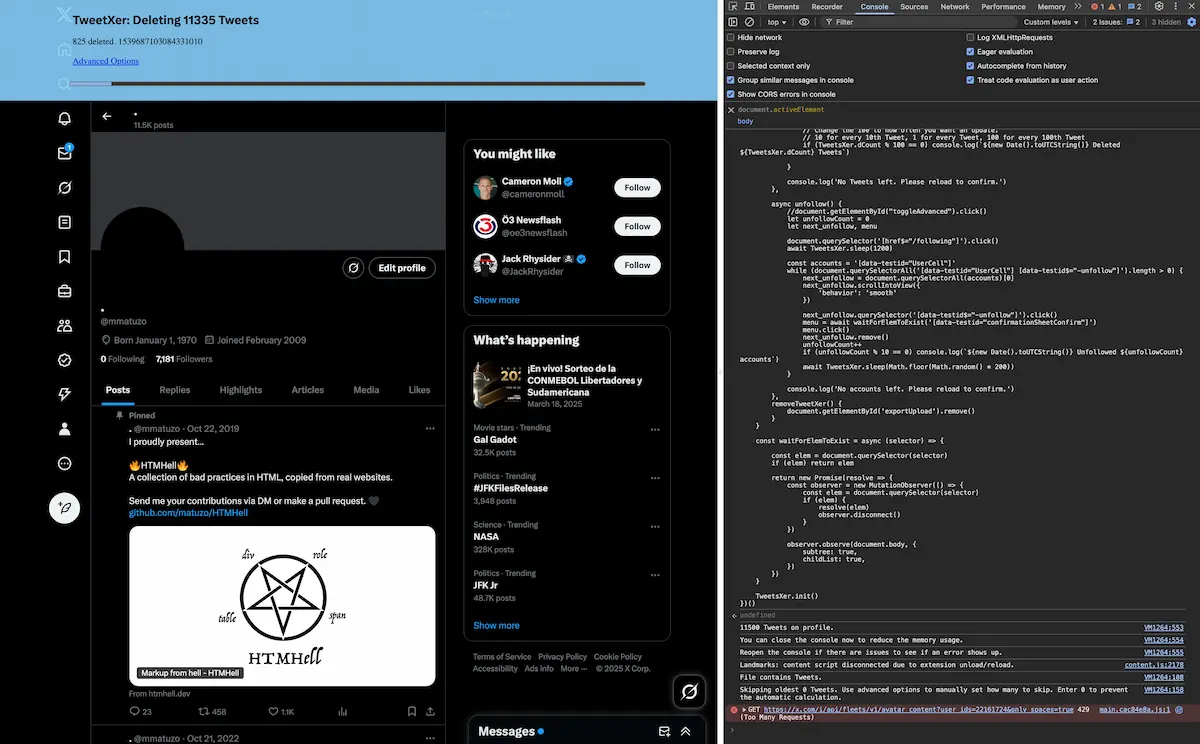The height and width of the screenshot is (744, 1200).
Task: Remove the document.activeElement live expression
Action: 731,109
